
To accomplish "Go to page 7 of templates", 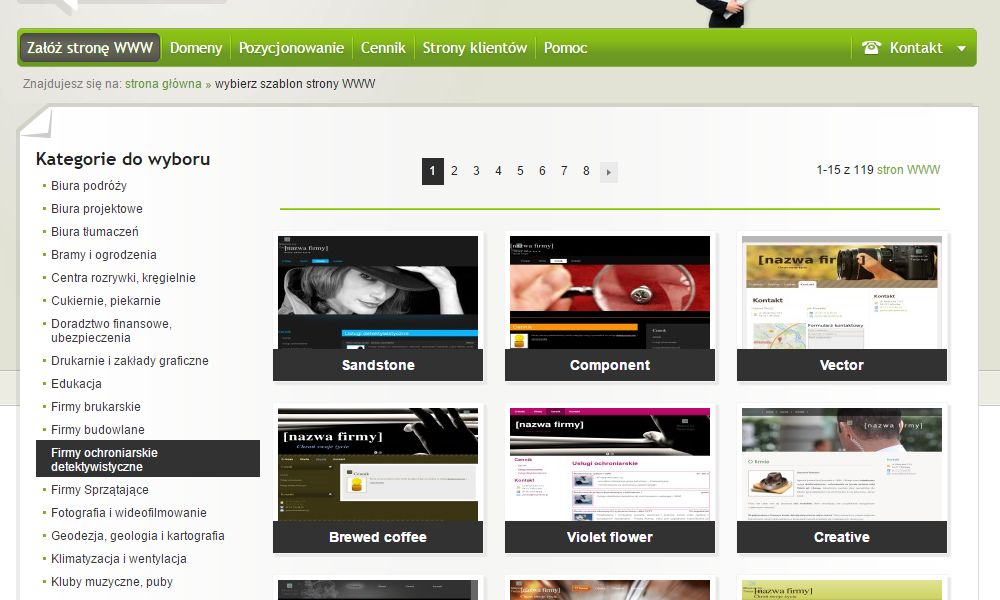I will [564, 171].
